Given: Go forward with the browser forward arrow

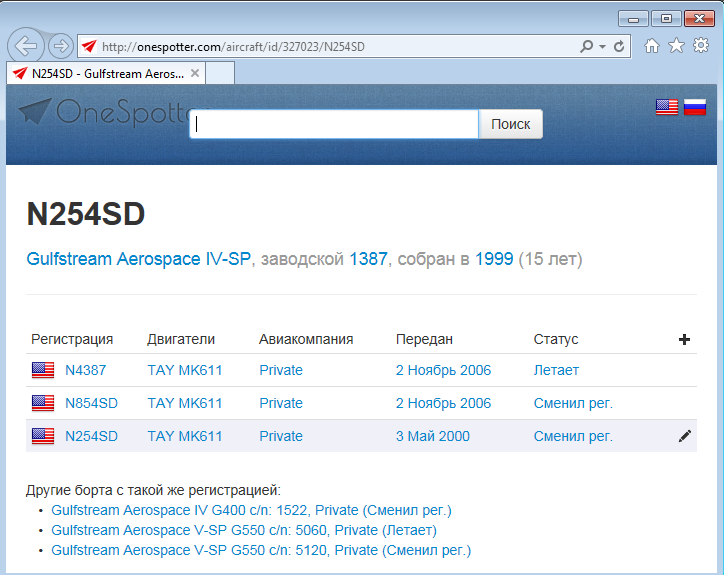Looking at the screenshot, I should point(60,46).
